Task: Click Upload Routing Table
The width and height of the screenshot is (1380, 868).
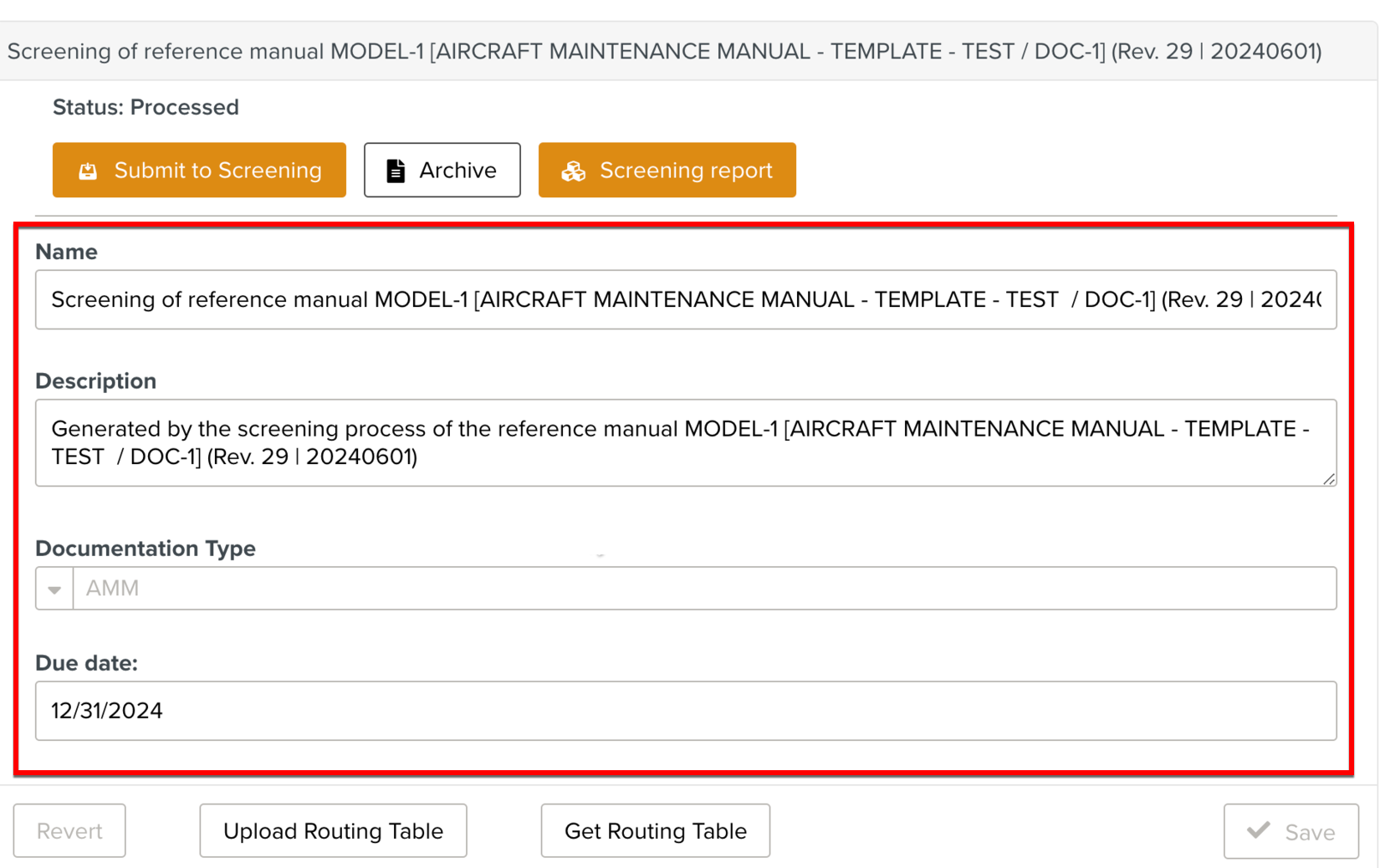Action: click(333, 831)
